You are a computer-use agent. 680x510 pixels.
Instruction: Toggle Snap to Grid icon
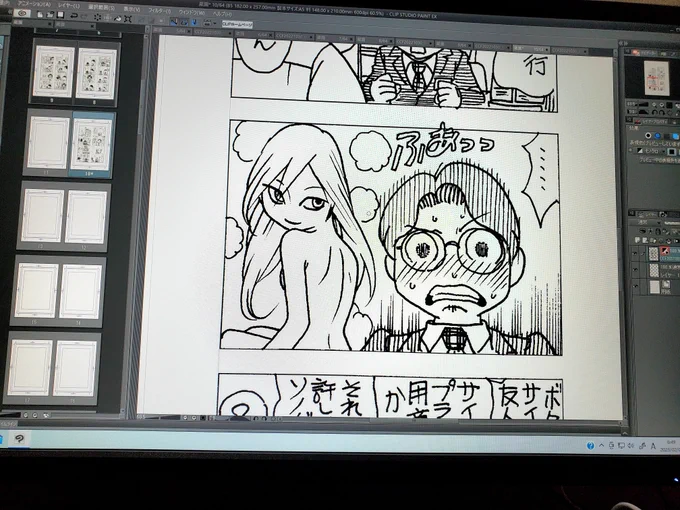coord(194,22)
